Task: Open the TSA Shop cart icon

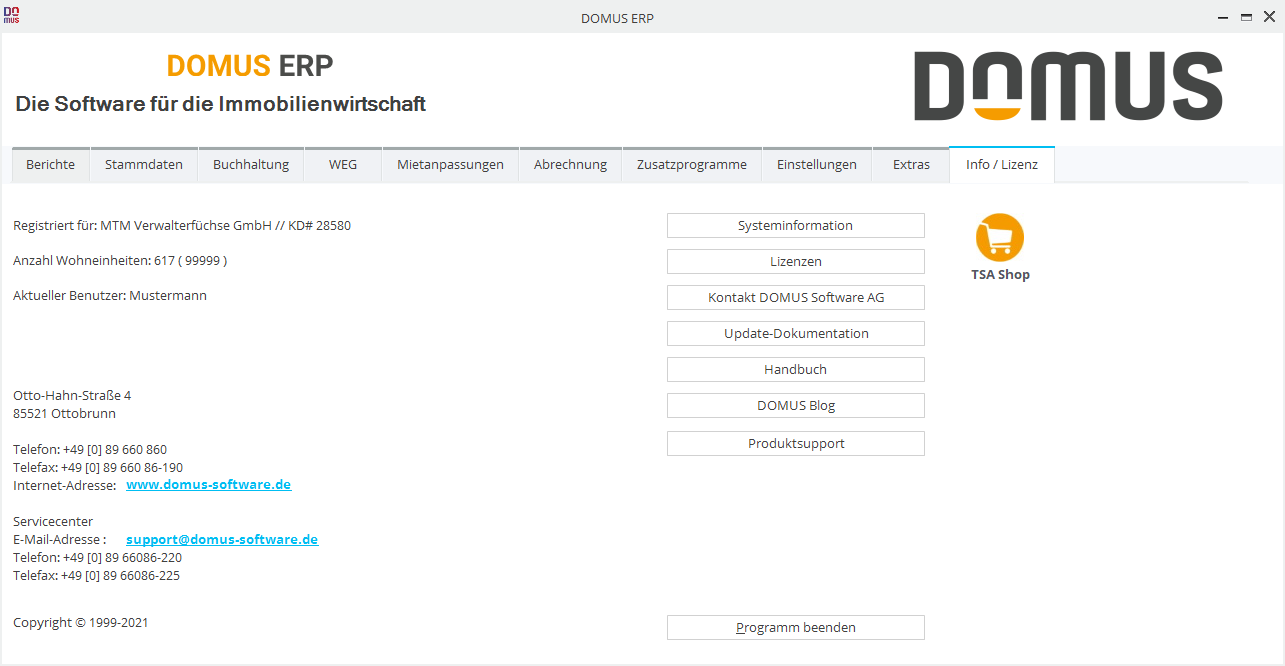Action: (1000, 238)
